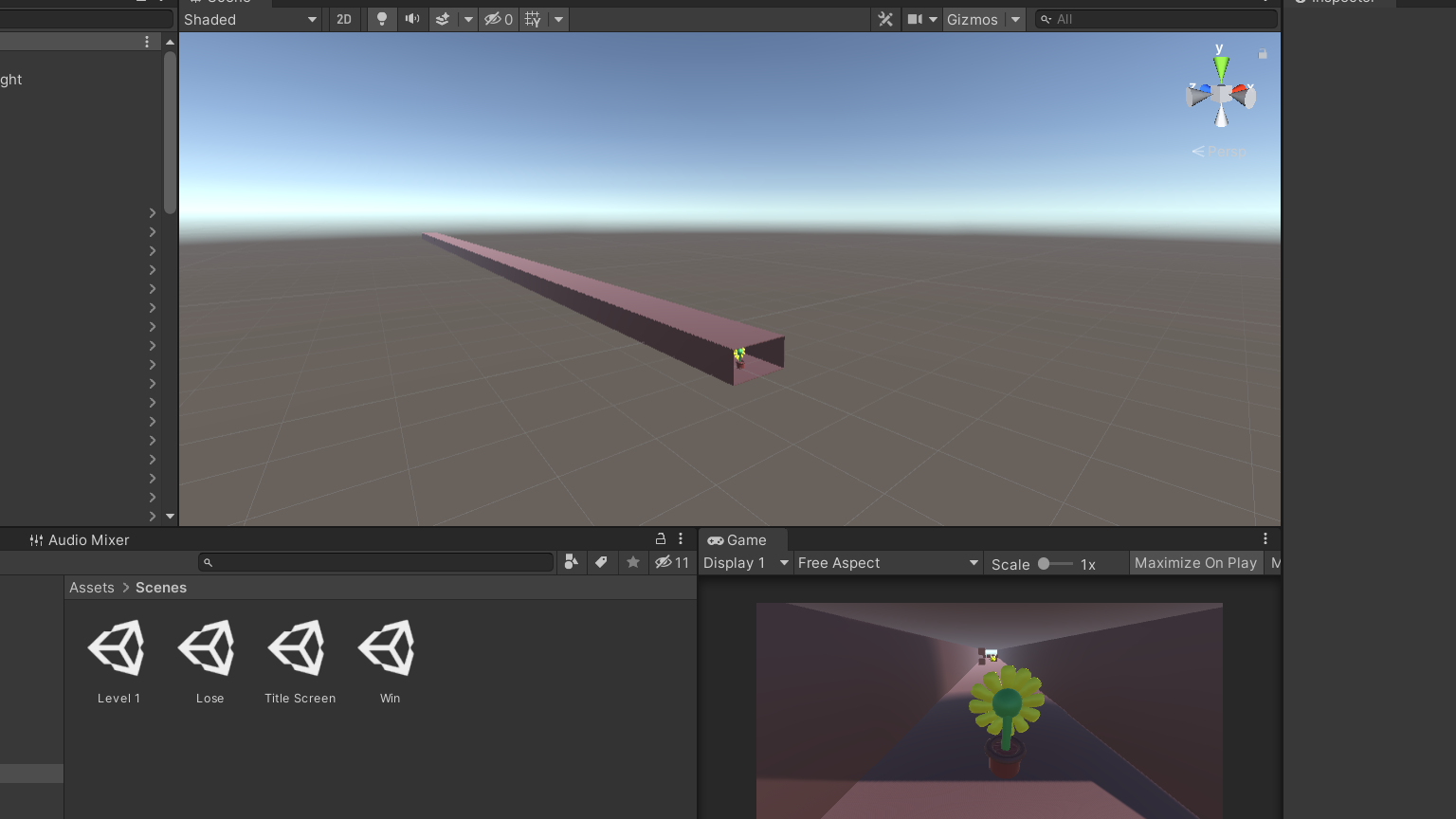Toggle the Gizmos button
The image size is (1456, 819).
(973, 19)
